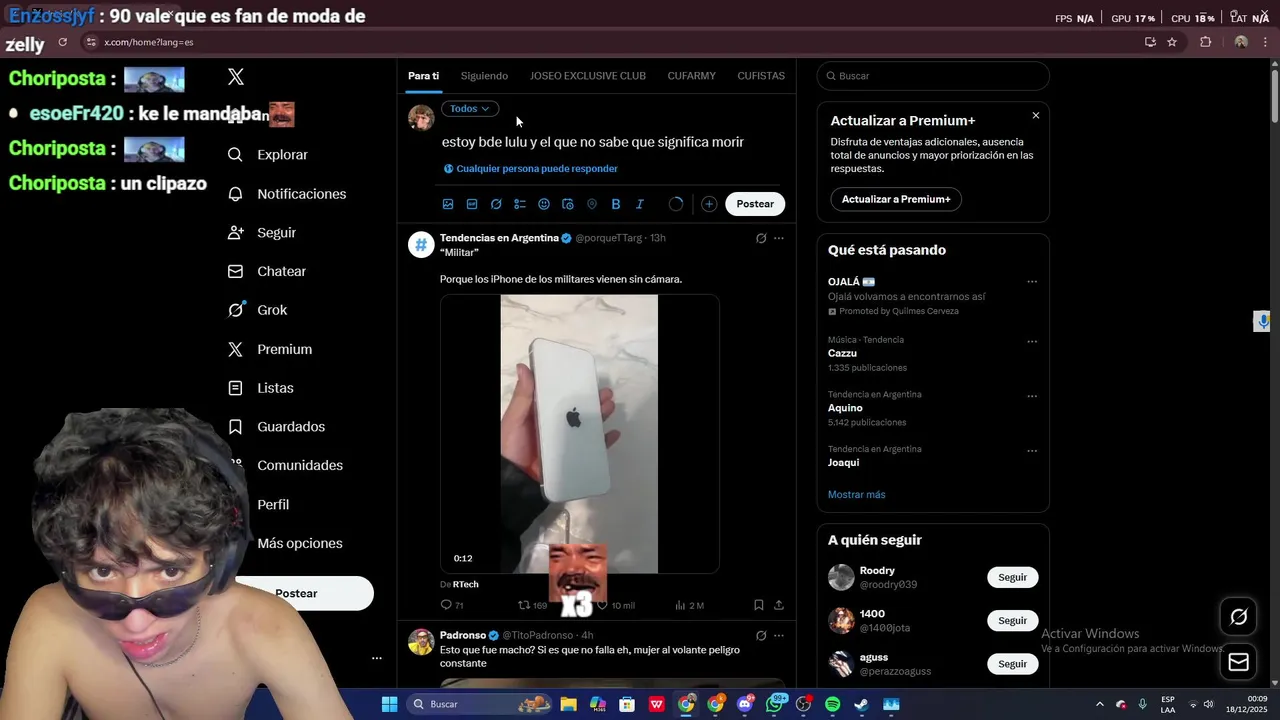Viewport: 1280px width, 720px height.
Task: Click the install app icon in address bar
Action: [1150, 42]
